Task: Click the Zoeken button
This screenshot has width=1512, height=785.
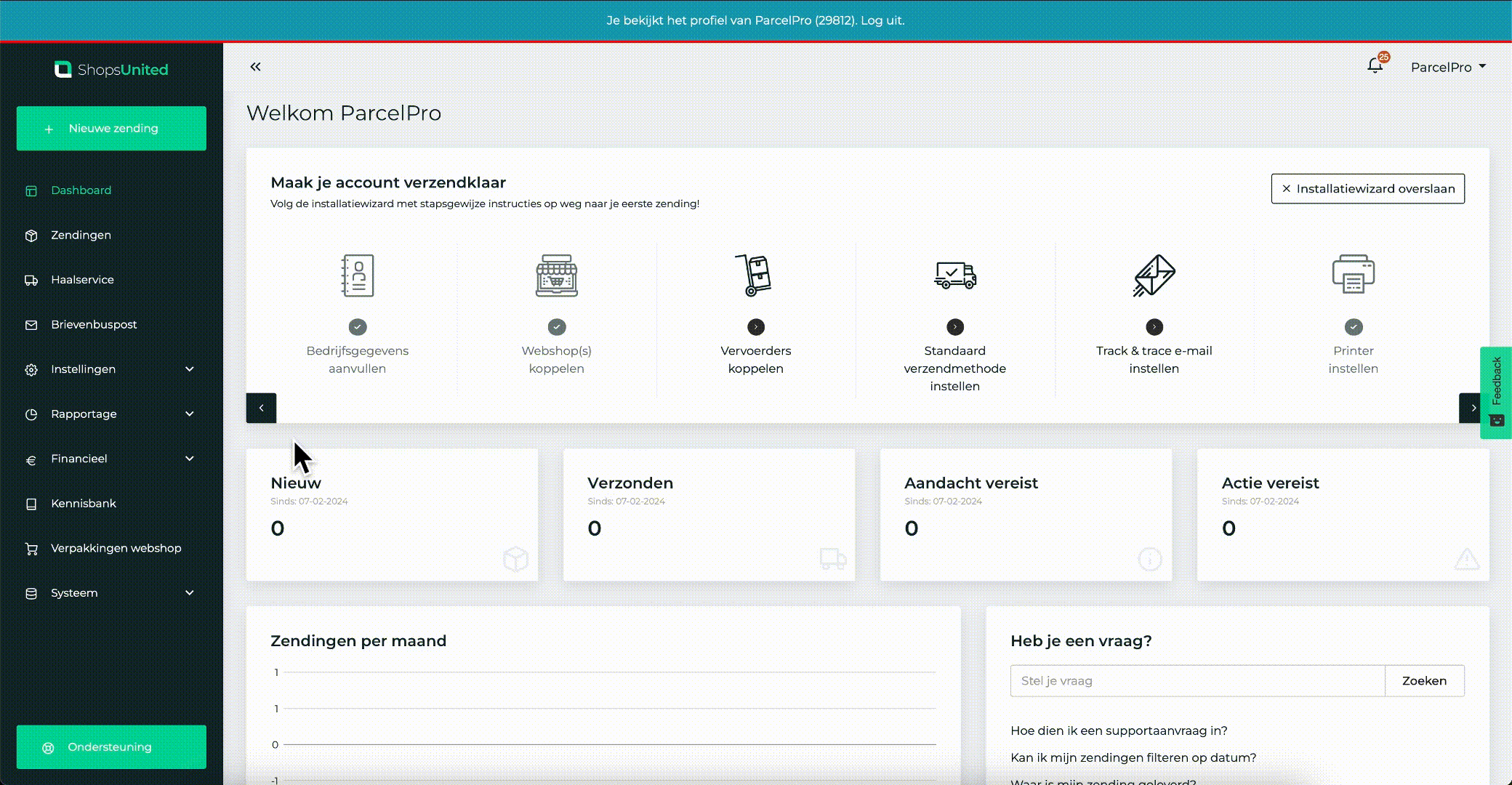Action: [x=1424, y=681]
